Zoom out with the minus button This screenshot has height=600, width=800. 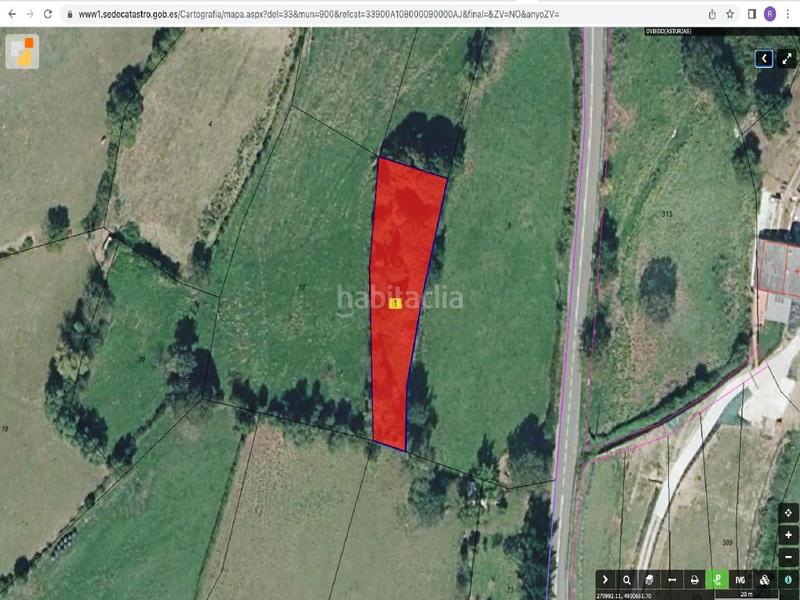(x=788, y=557)
